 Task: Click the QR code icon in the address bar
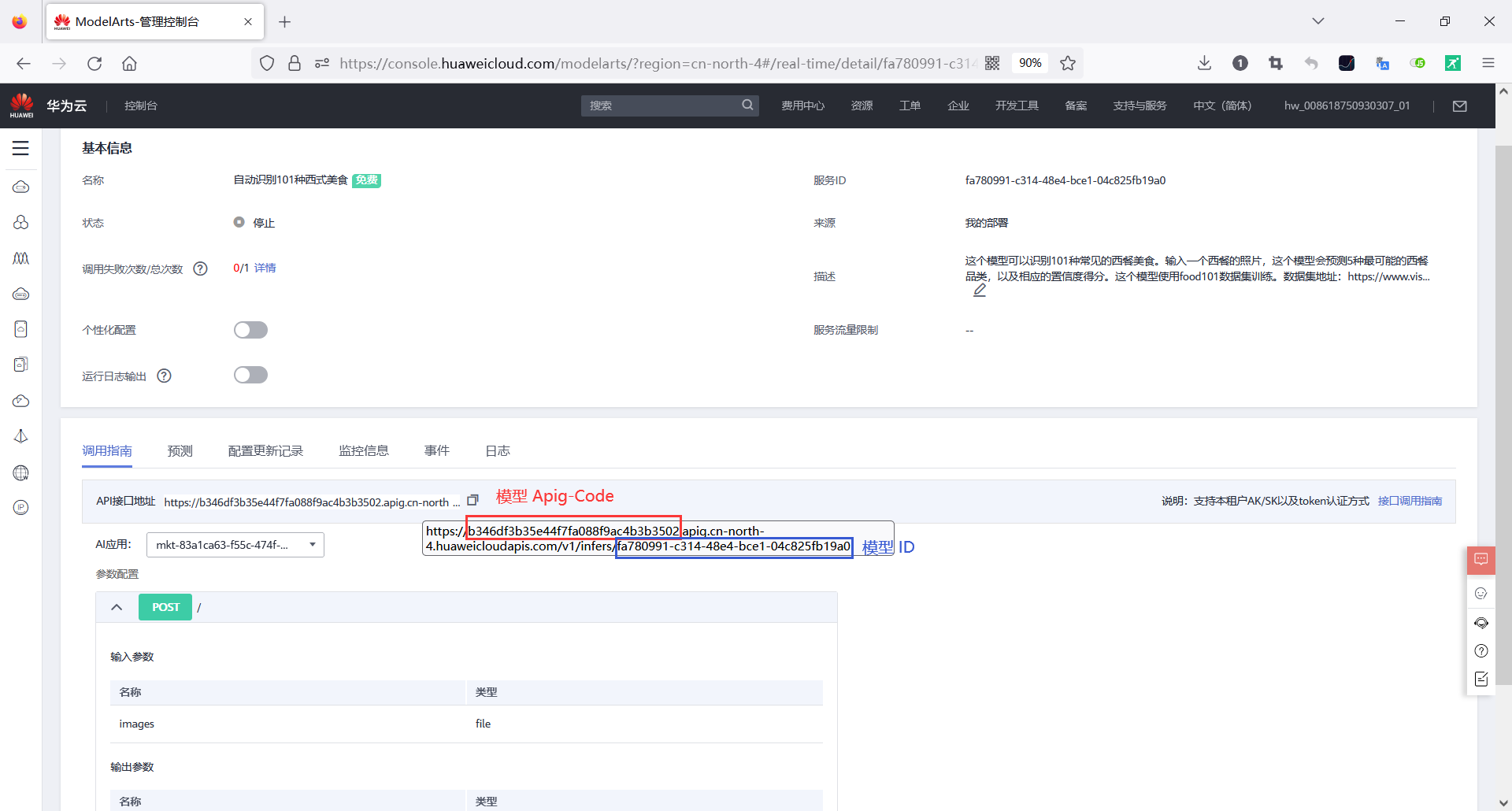click(992, 63)
